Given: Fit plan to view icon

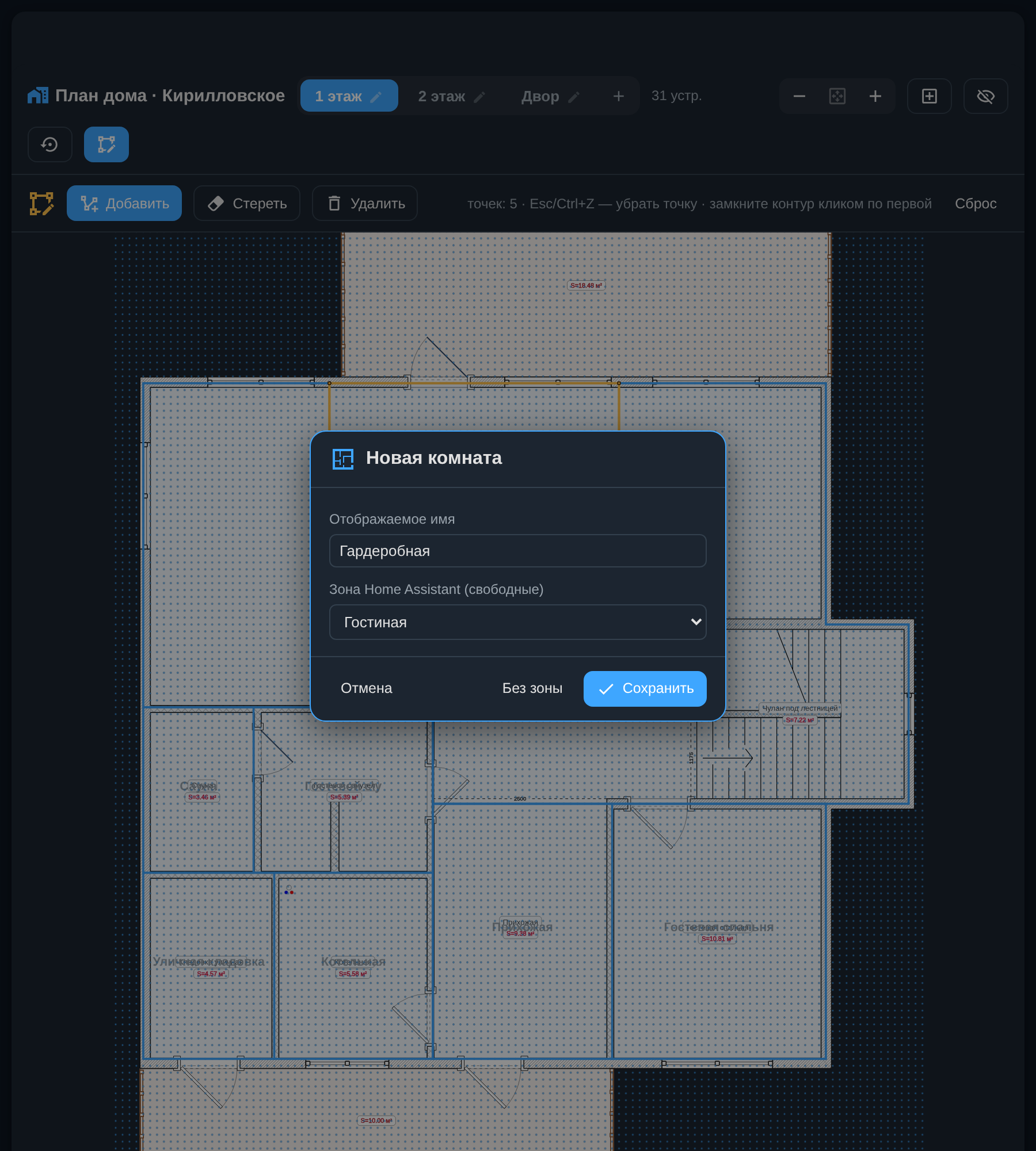Looking at the screenshot, I should (x=837, y=96).
